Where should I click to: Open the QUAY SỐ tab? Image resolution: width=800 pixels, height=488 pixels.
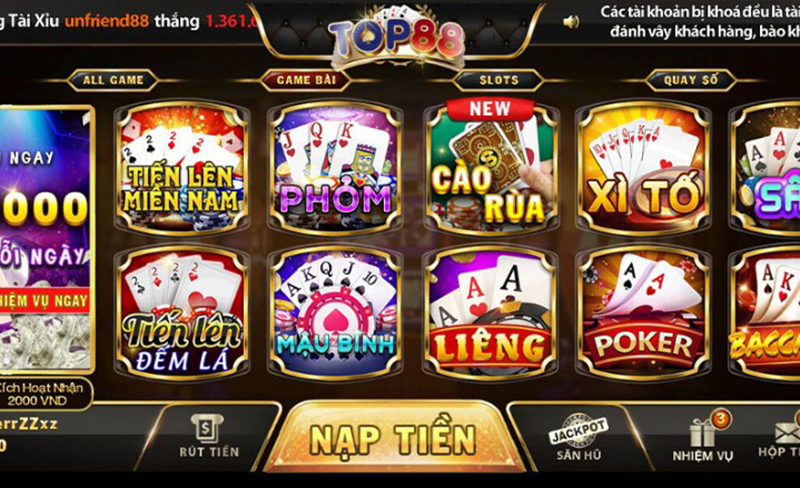pyautogui.click(x=690, y=80)
